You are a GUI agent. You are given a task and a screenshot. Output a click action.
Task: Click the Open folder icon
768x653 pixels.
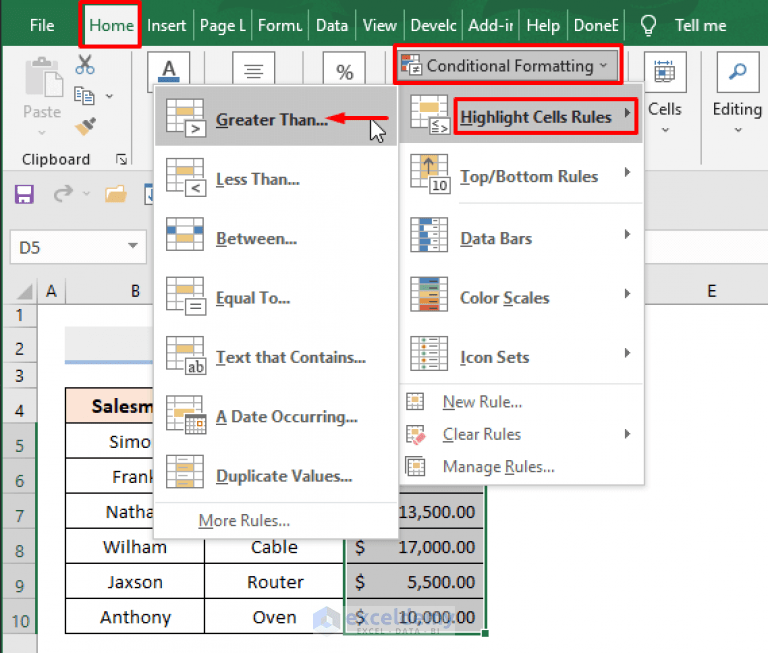tap(116, 194)
